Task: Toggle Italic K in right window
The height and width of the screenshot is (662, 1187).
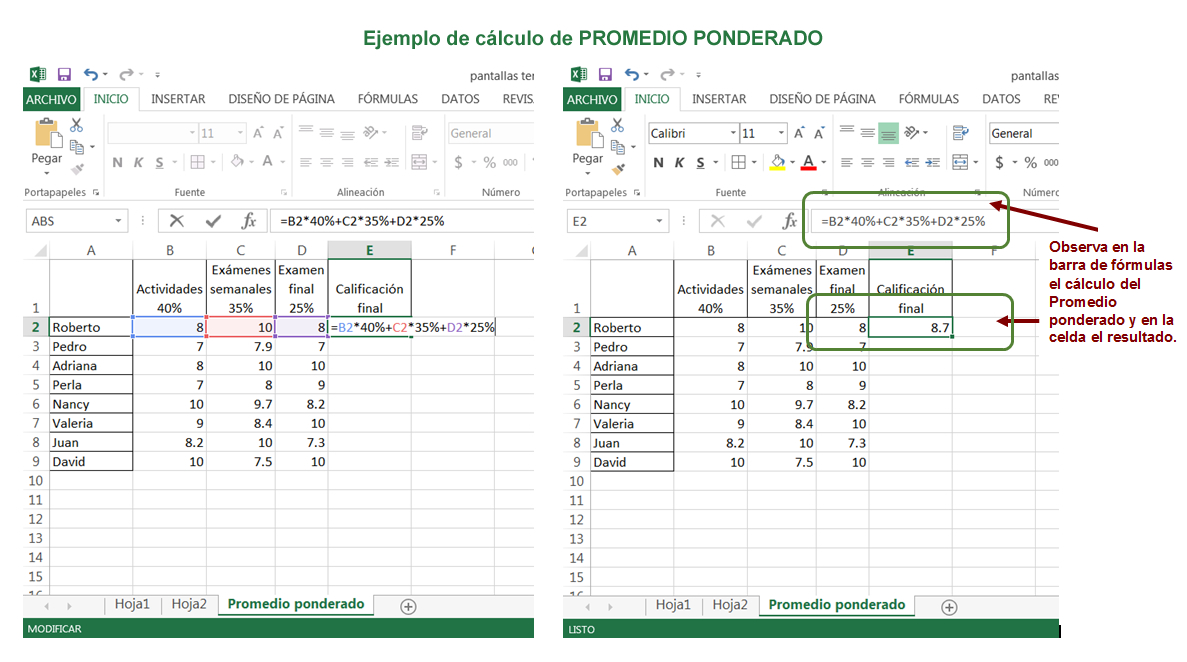Action: point(679,162)
